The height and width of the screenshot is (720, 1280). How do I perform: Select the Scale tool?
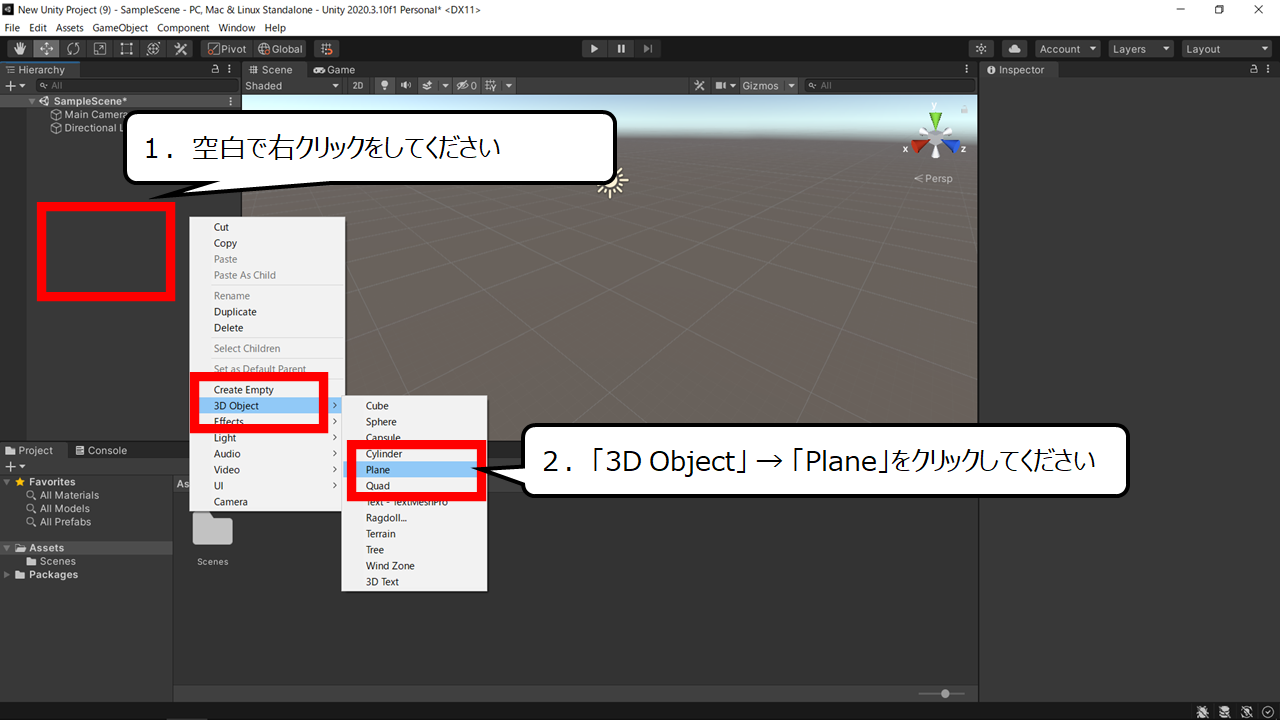click(100, 49)
